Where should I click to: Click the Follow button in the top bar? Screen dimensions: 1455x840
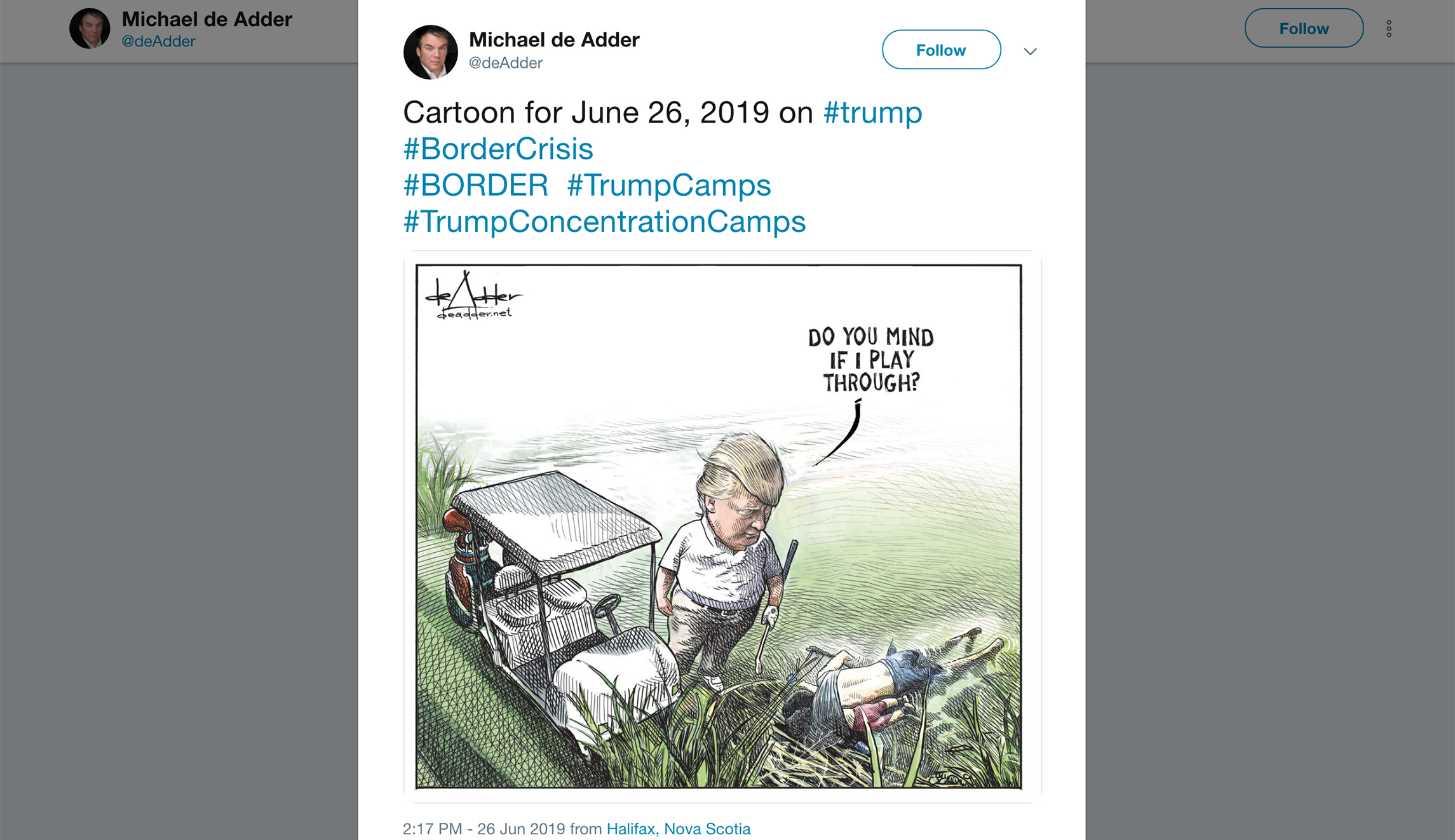click(x=1303, y=28)
